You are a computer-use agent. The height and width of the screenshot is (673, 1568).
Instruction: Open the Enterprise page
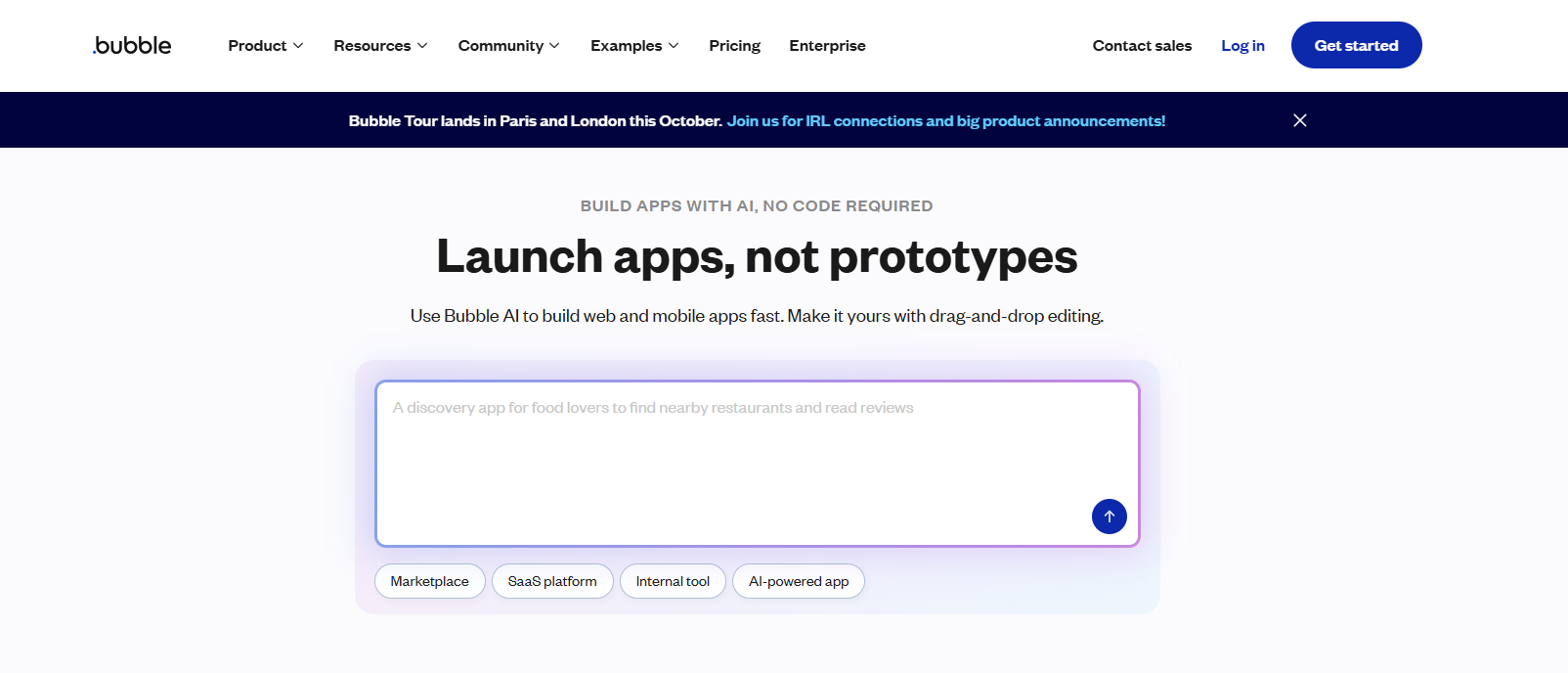tap(827, 46)
